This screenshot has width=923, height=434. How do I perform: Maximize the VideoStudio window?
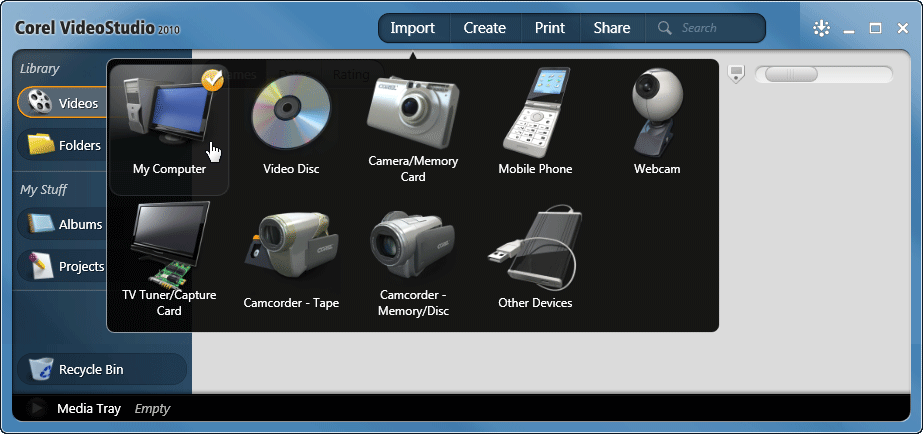pyautogui.click(x=875, y=28)
